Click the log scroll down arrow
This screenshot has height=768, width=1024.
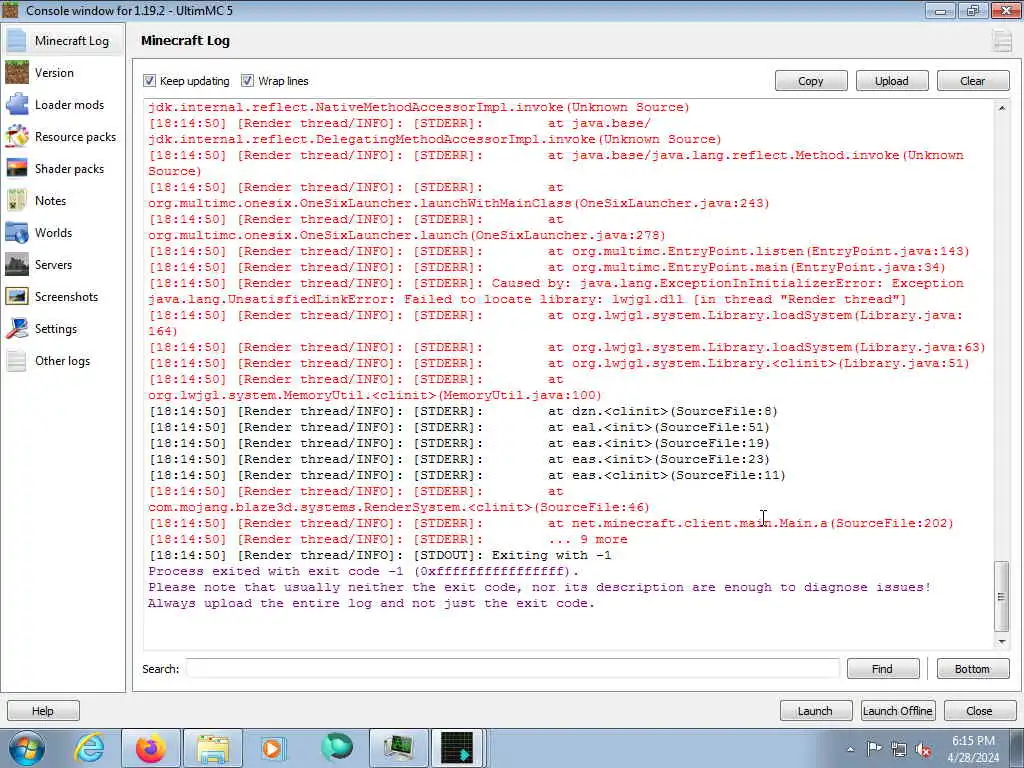[x=1001, y=641]
